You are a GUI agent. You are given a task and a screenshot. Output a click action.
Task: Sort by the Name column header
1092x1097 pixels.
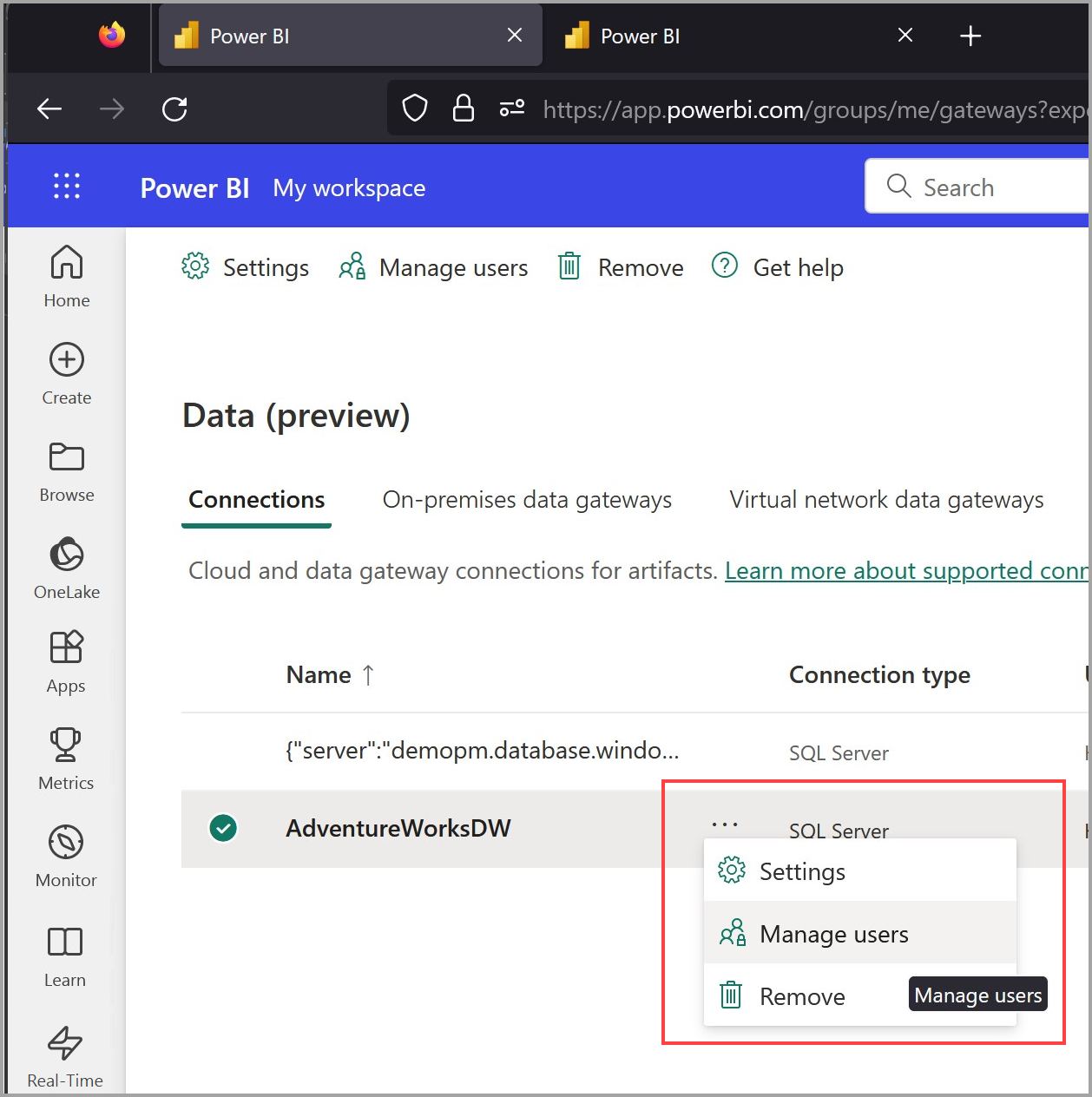click(330, 674)
